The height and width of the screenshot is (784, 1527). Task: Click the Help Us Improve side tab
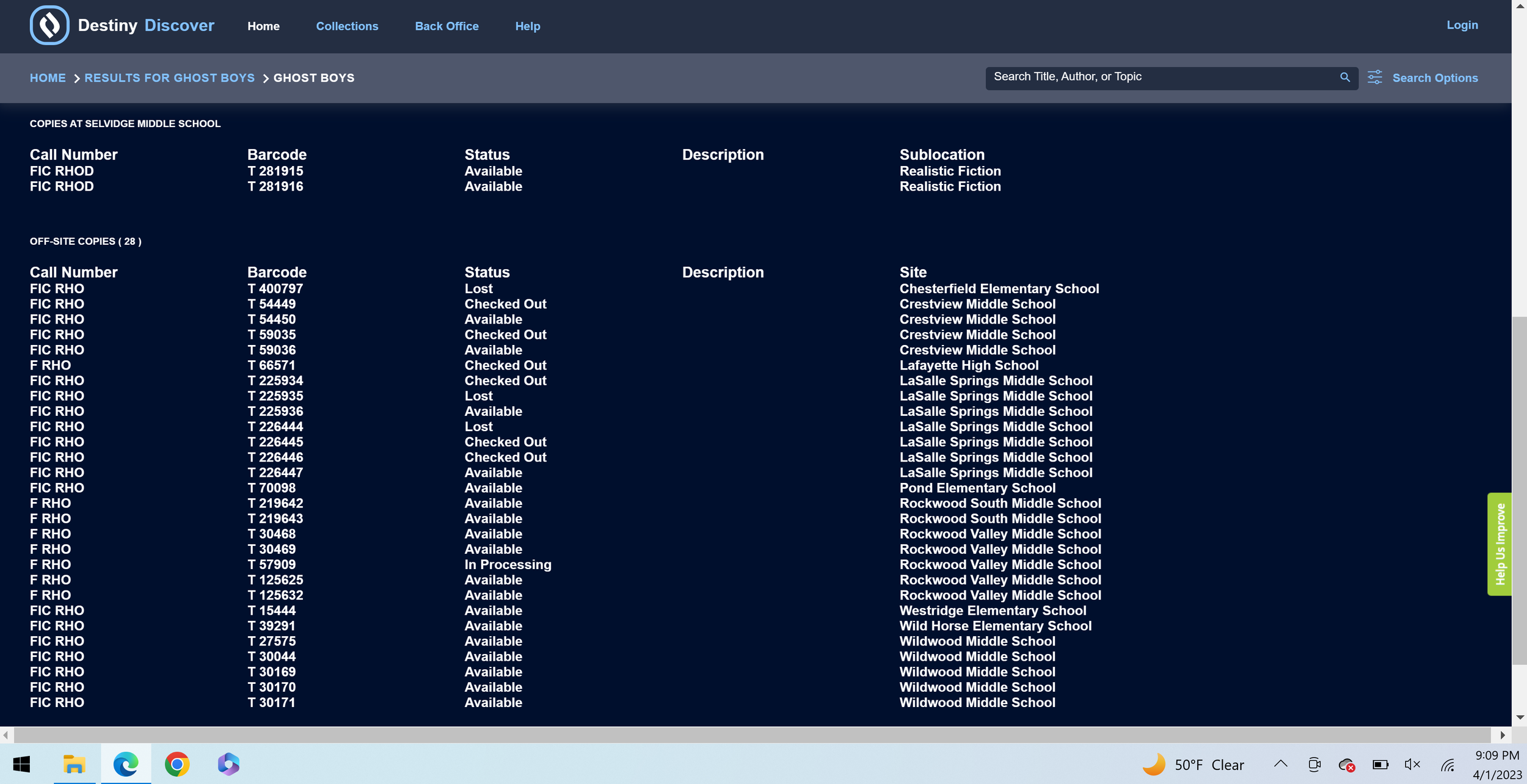pos(1500,544)
